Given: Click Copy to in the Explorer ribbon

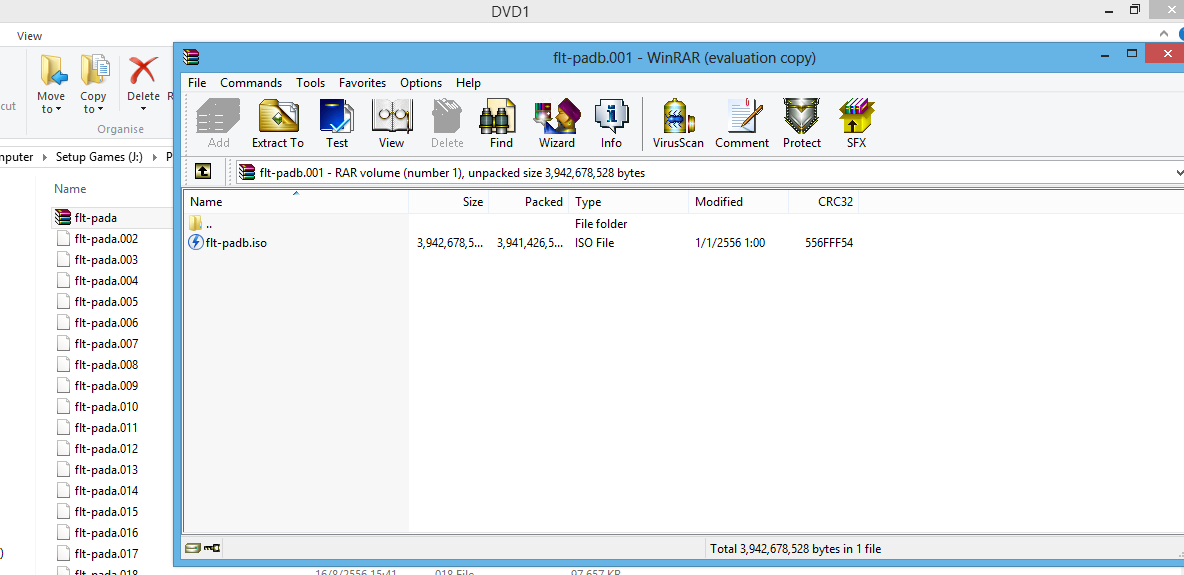Looking at the screenshot, I should (x=94, y=85).
